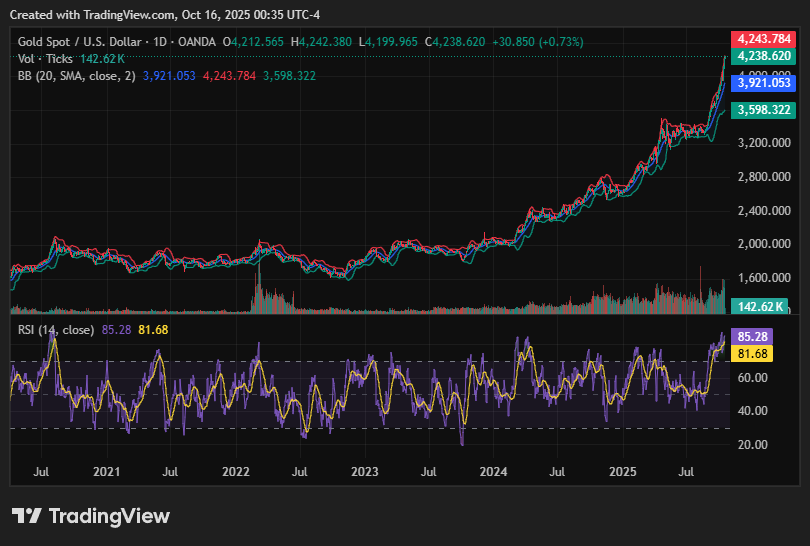810x546 pixels.
Task: Click the red 4,243.784 upper band price tag
Action: coord(763,39)
